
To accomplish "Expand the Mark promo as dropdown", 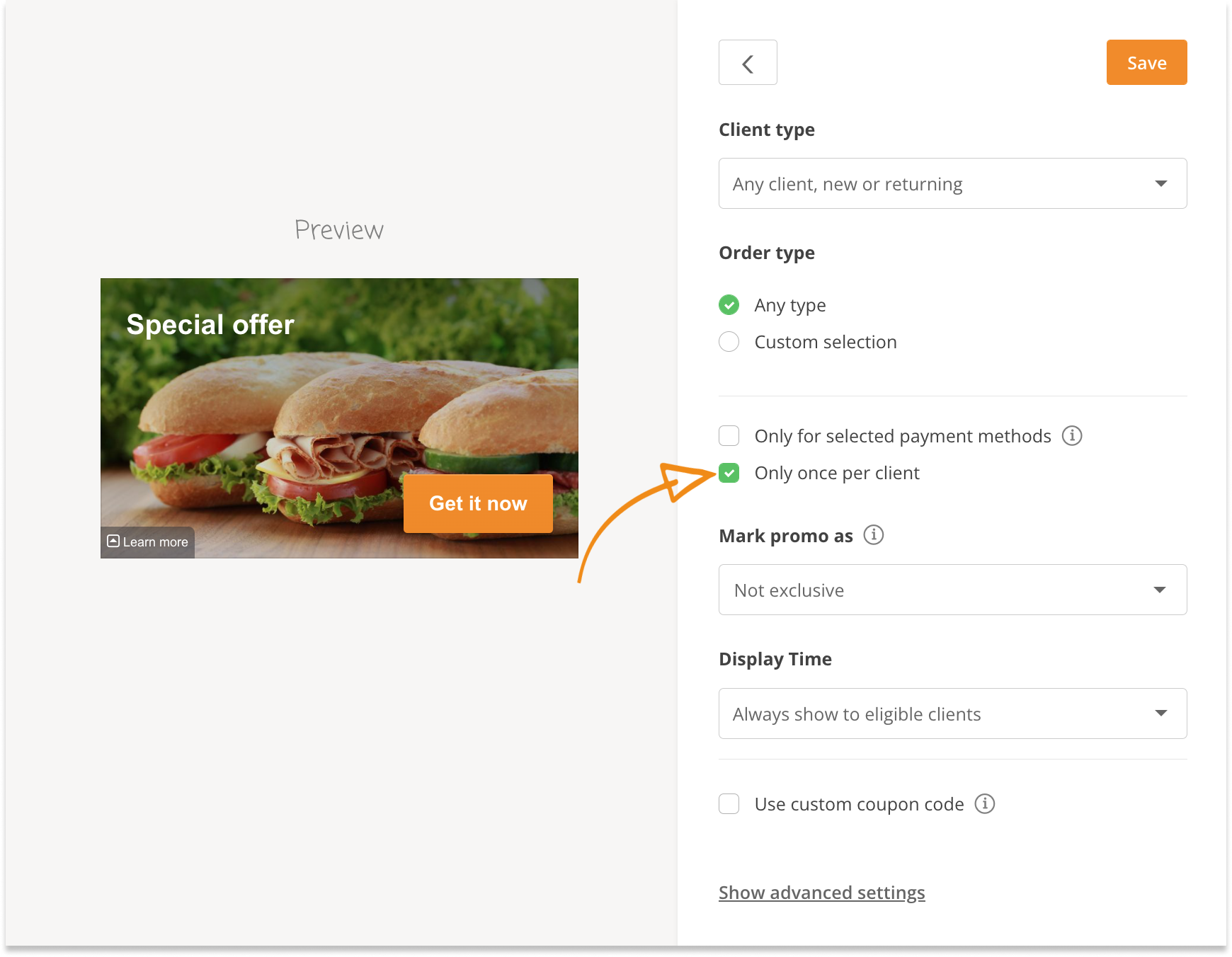I will pyautogui.click(x=952, y=590).
